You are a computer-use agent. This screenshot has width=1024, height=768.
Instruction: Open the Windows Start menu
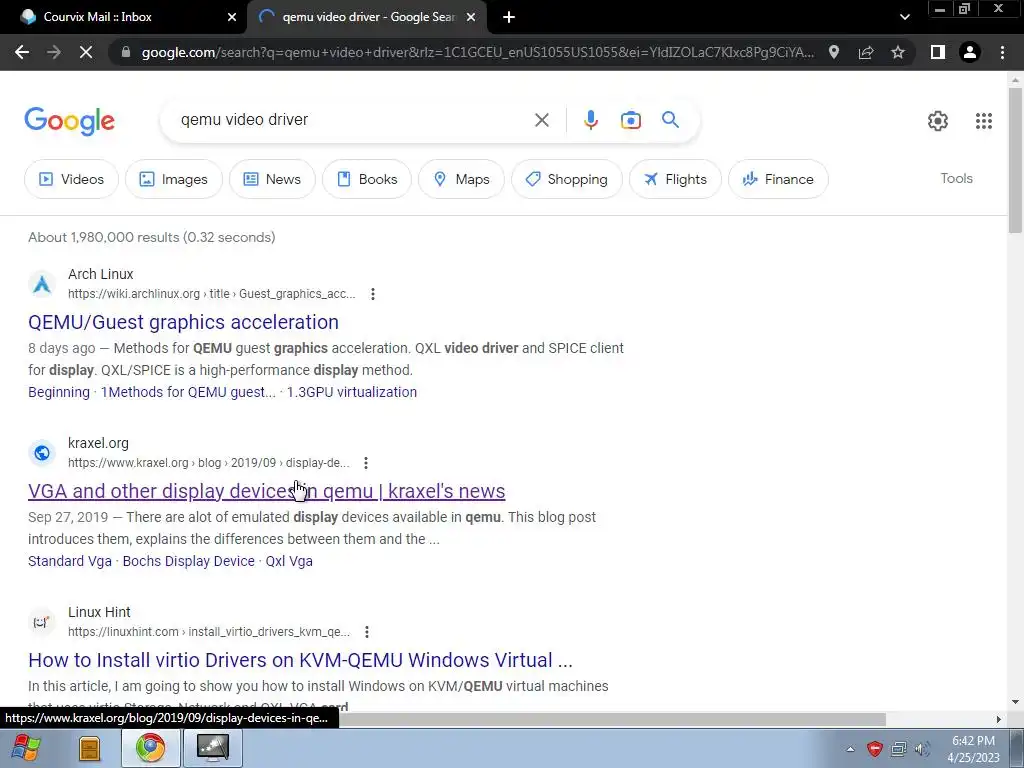pyautogui.click(x=25, y=748)
